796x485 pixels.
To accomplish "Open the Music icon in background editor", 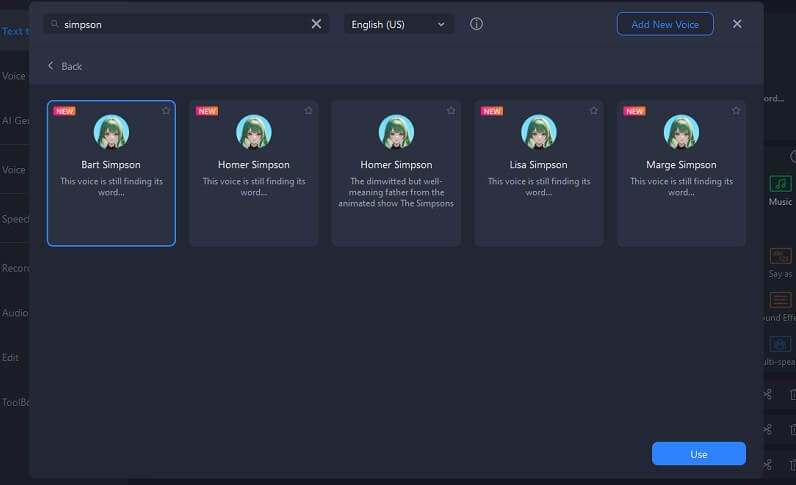I will click(x=780, y=183).
